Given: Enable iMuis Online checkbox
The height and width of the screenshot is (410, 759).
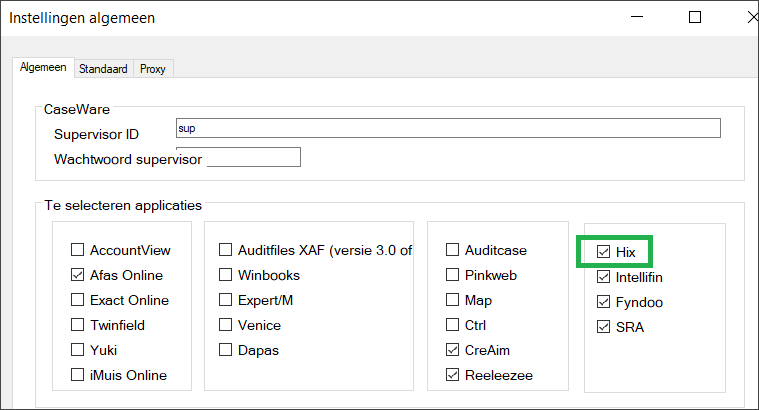Looking at the screenshot, I should tap(77, 375).
